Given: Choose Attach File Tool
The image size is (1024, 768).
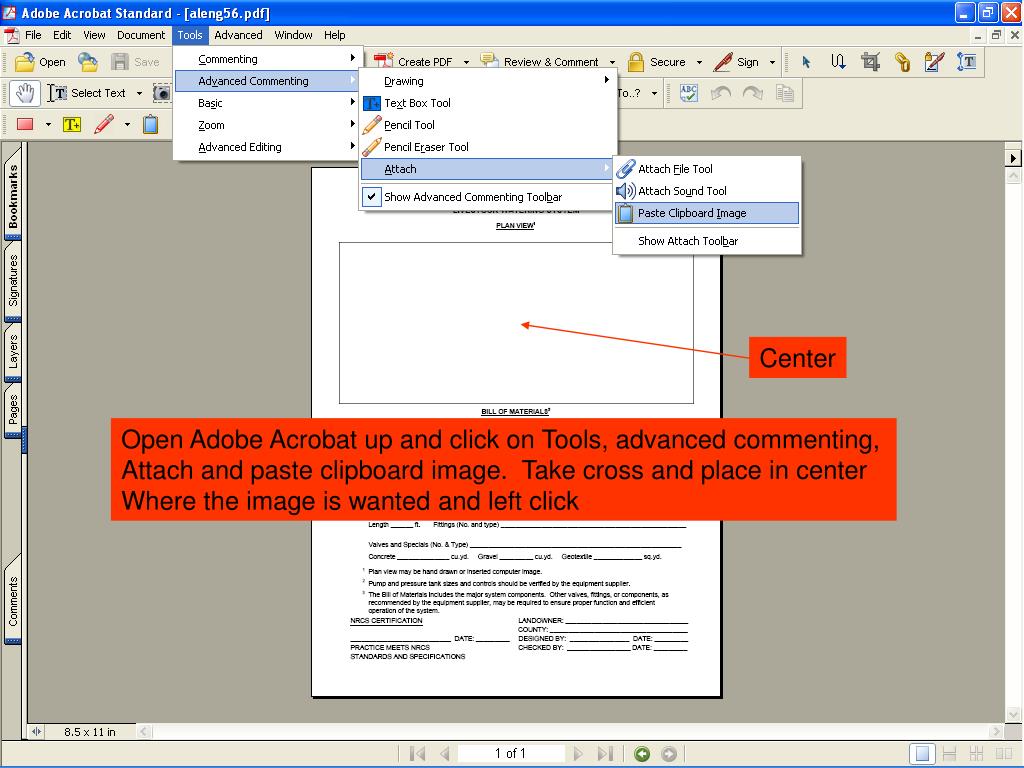Looking at the screenshot, I should [x=706, y=169].
